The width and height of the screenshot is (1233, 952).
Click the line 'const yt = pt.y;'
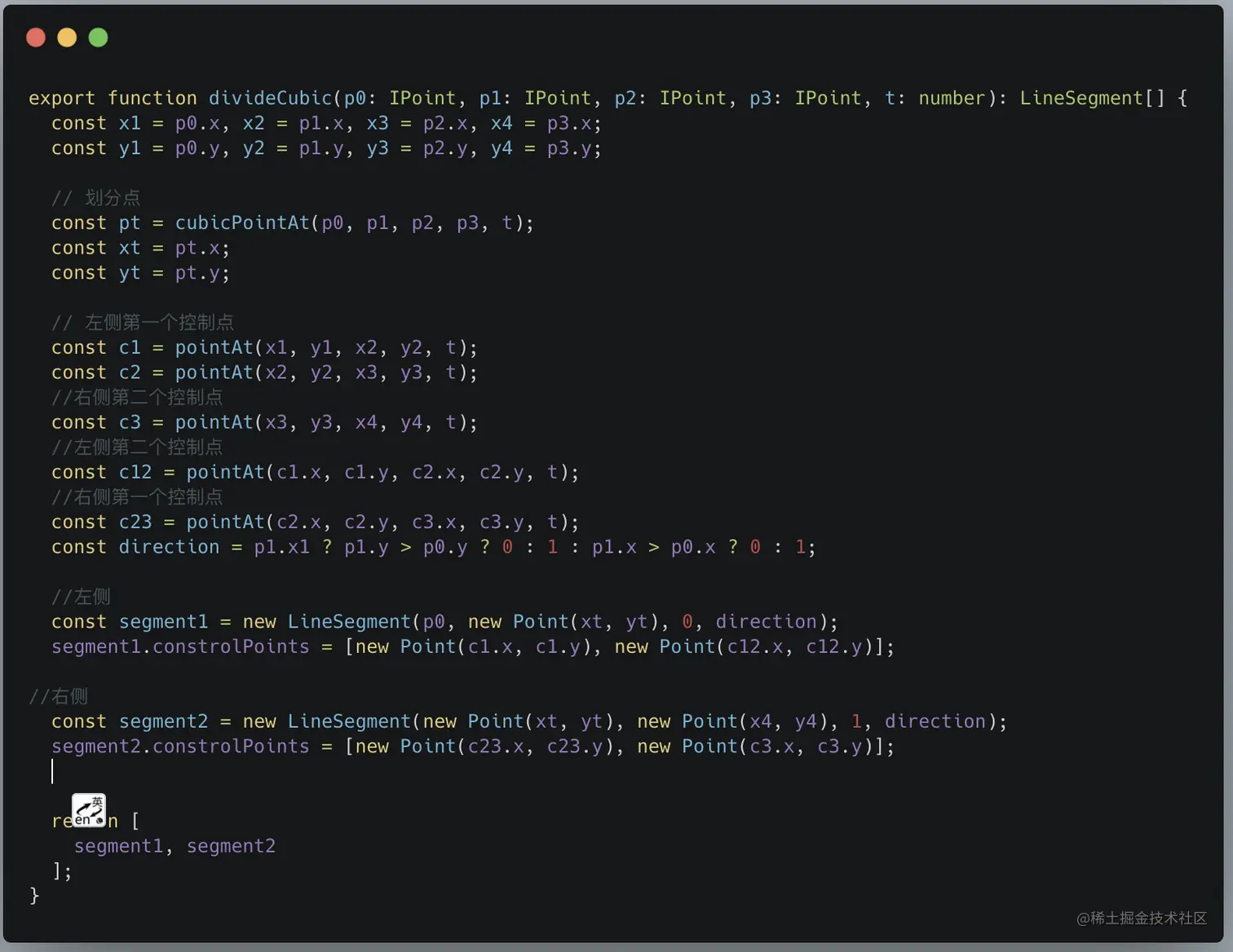(140, 273)
